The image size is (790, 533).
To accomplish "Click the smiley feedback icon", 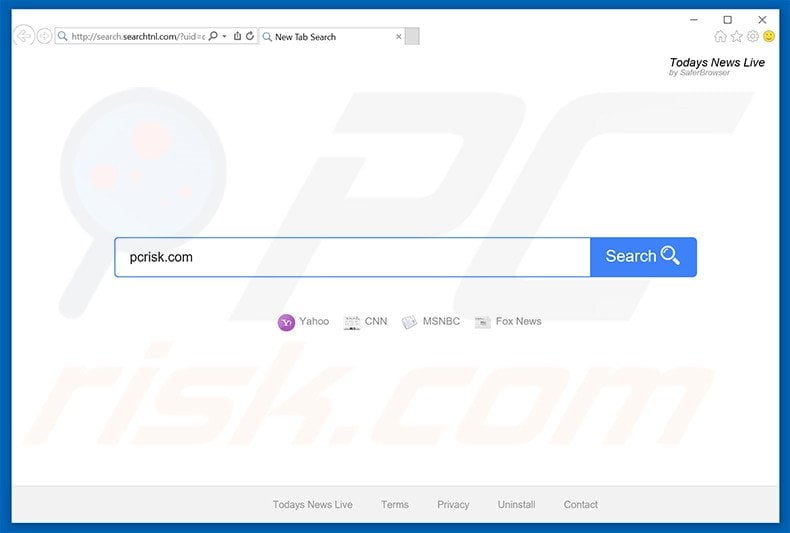I will (x=769, y=36).
